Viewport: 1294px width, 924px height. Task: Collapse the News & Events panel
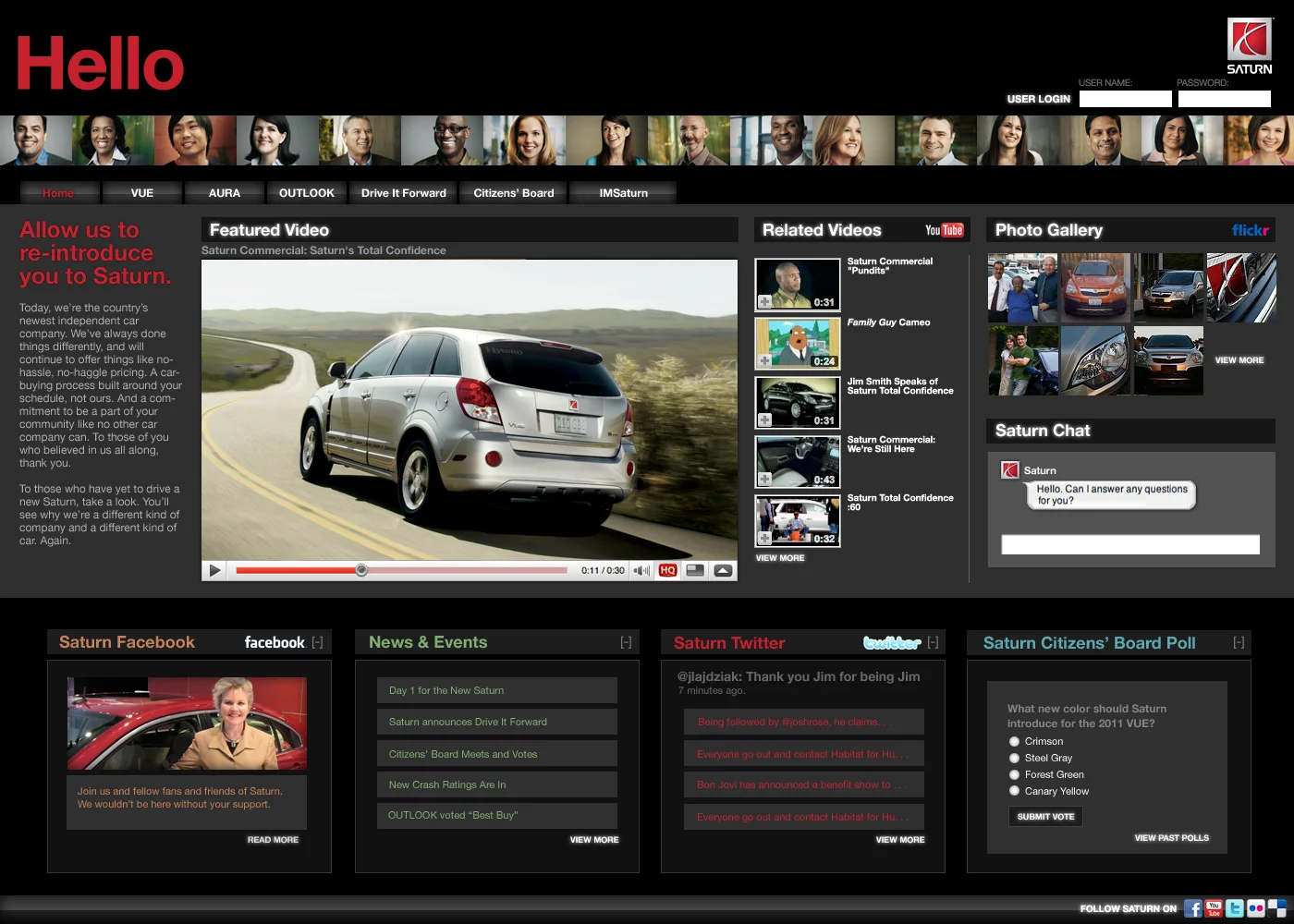pos(626,642)
